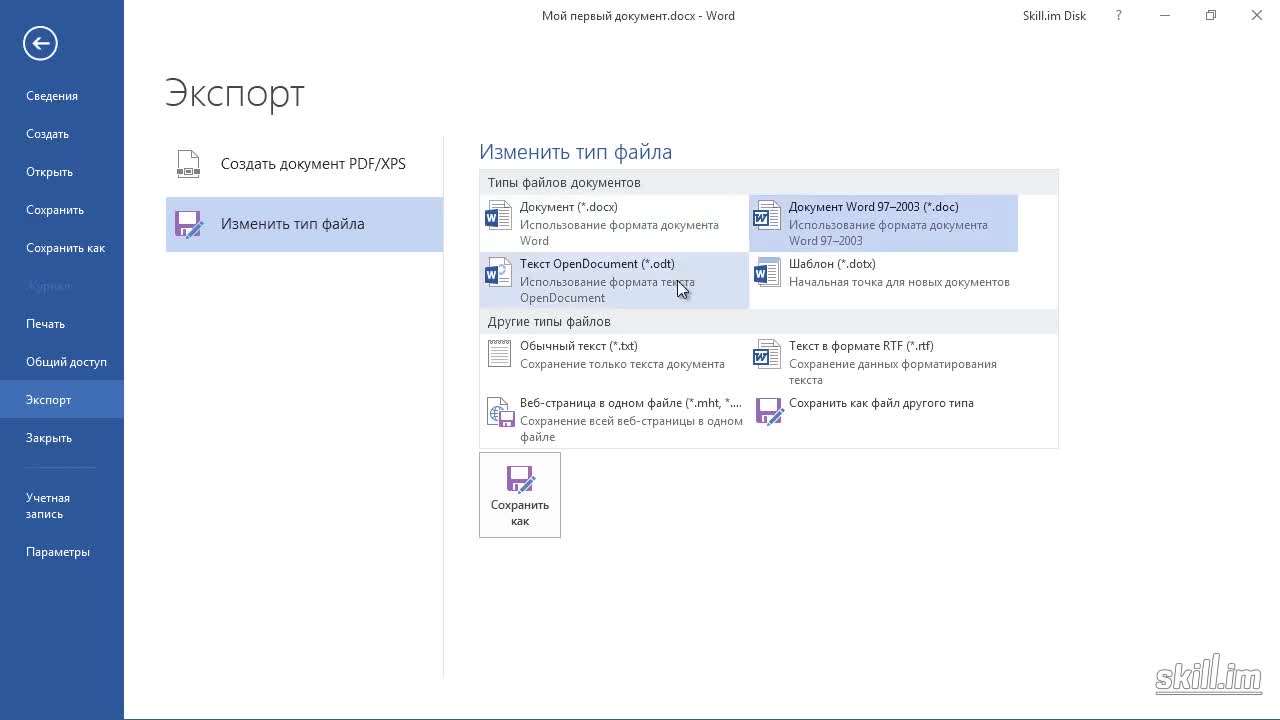
Task: Select Создать документ PDF/XPS option
Action: [x=304, y=164]
